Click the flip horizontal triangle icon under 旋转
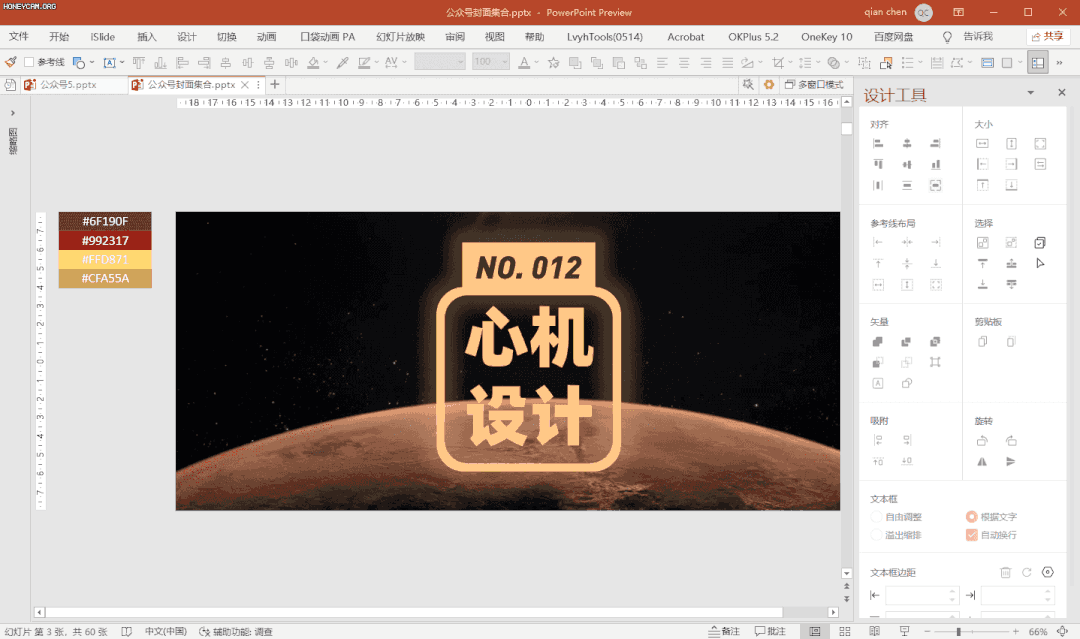 point(982,461)
